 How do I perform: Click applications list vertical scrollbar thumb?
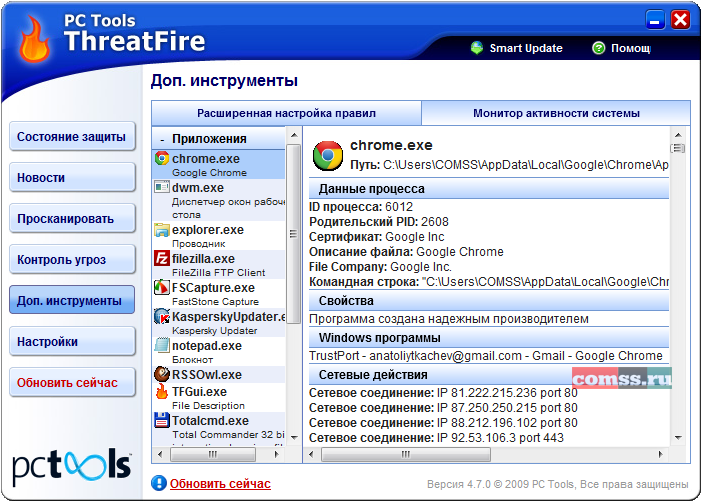[294, 233]
